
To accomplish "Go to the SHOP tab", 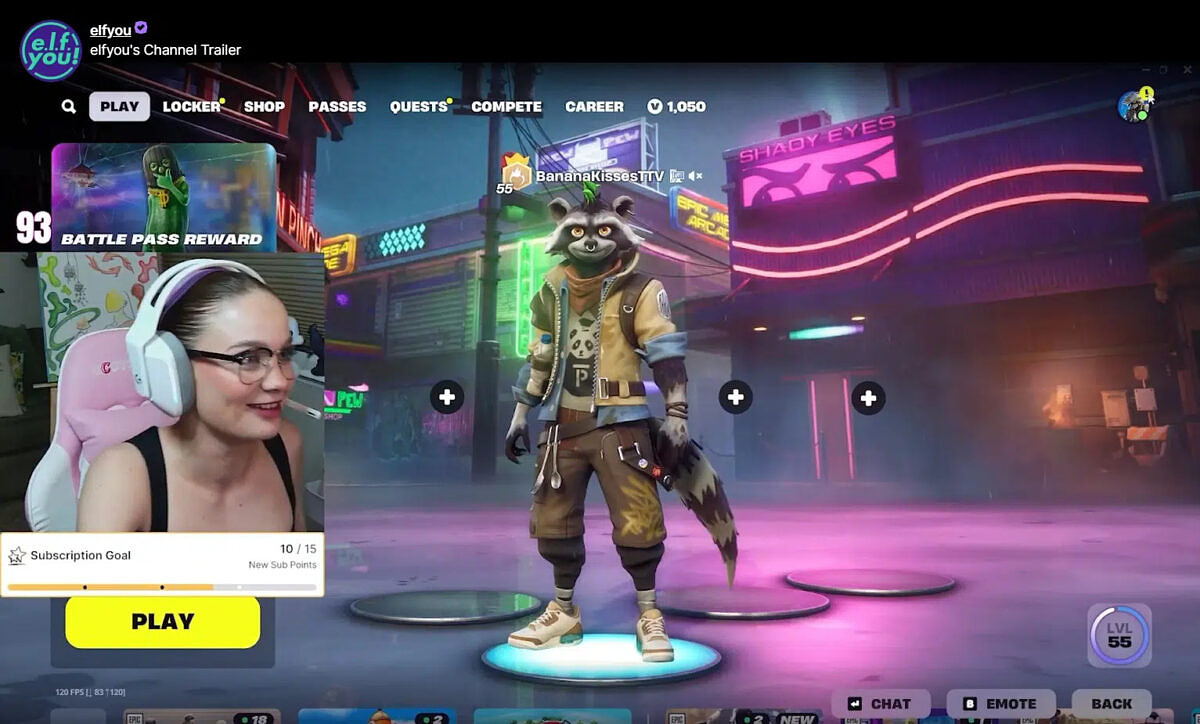I will tap(264, 106).
